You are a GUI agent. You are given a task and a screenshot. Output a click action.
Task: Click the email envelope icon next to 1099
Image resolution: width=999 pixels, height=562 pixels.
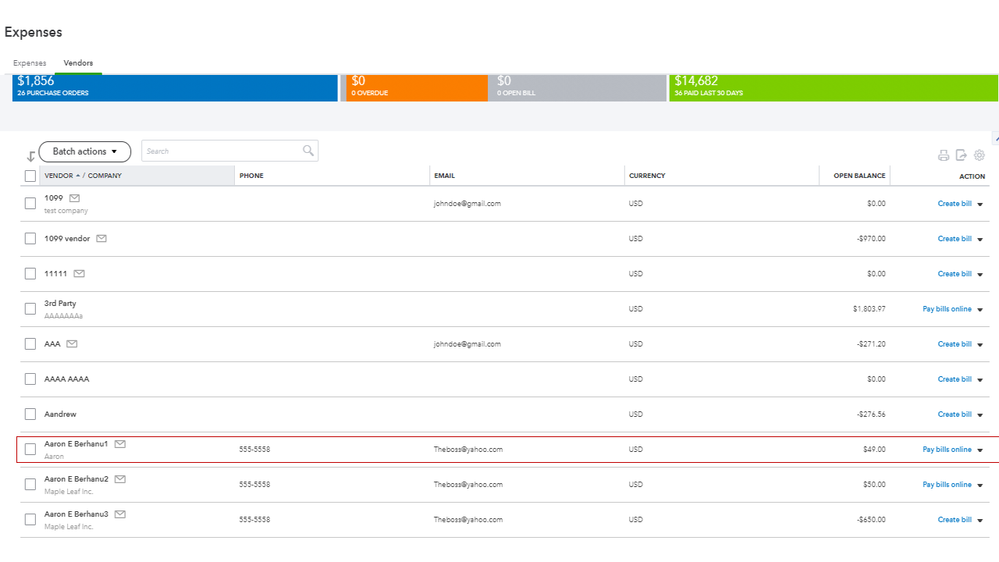tap(75, 198)
